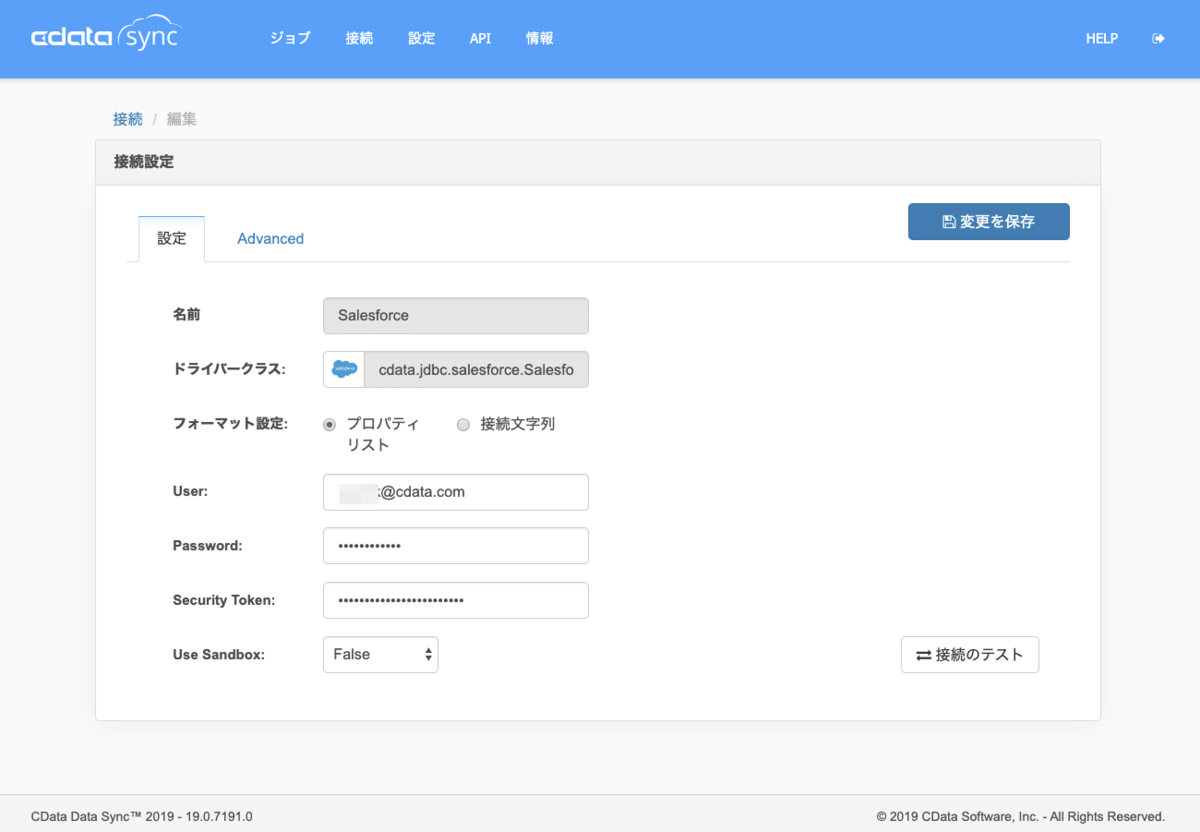Open the API menu item

pyautogui.click(x=480, y=39)
